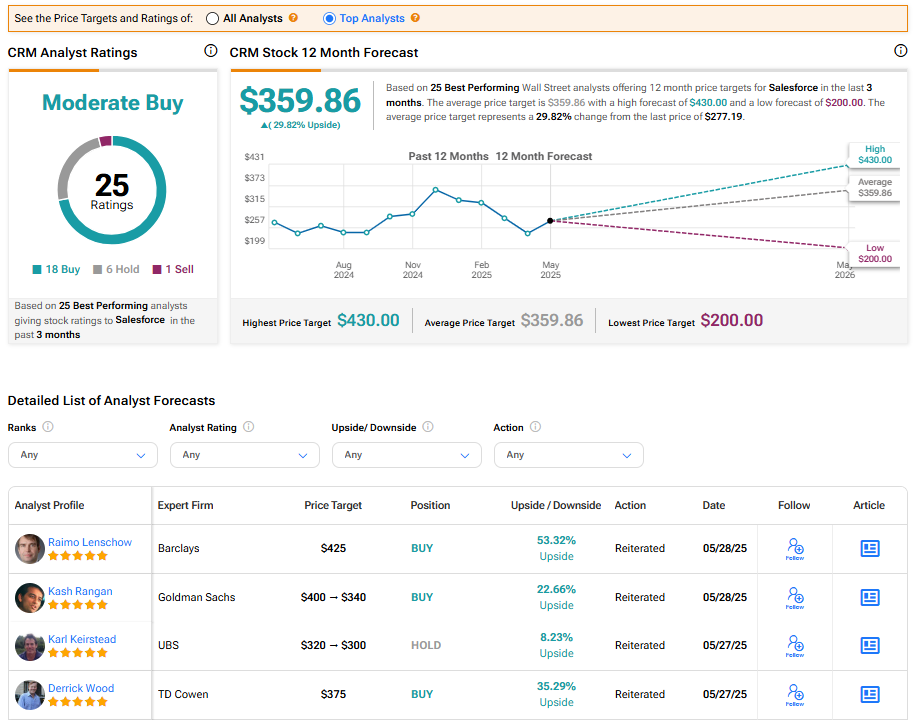Open the article for TD Cowen rating

870,694
